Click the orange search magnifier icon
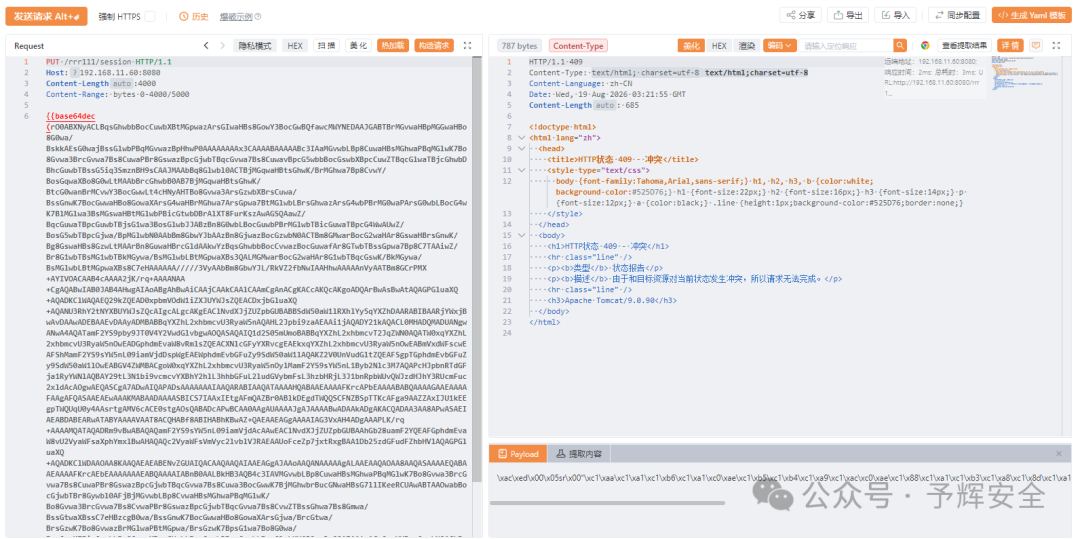 [900, 45]
